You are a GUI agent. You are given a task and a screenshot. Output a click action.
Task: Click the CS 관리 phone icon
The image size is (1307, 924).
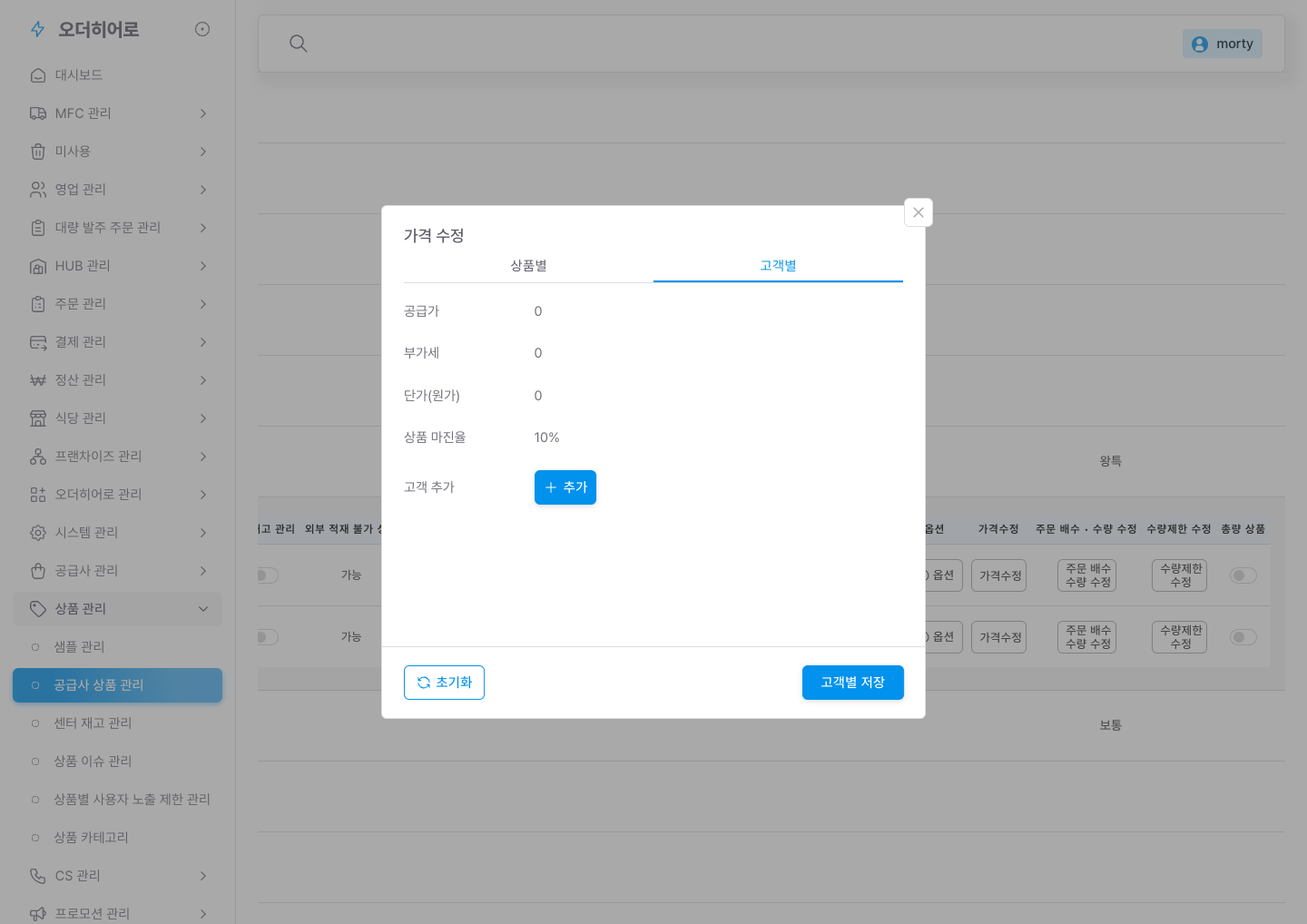point(38,876)
